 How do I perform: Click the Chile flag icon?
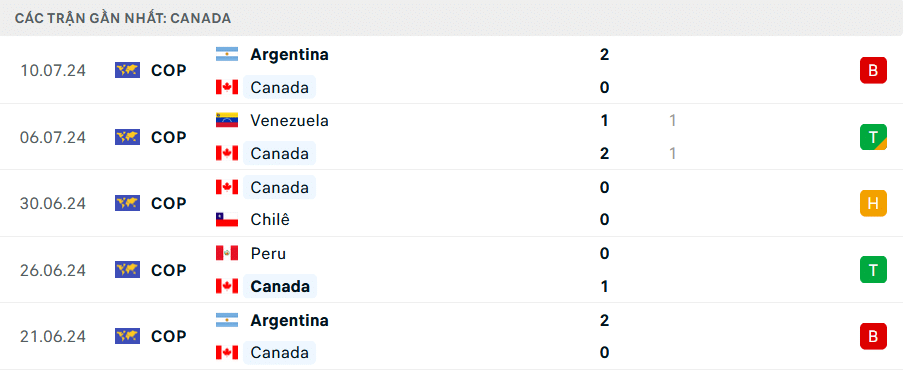coord(227,219)
